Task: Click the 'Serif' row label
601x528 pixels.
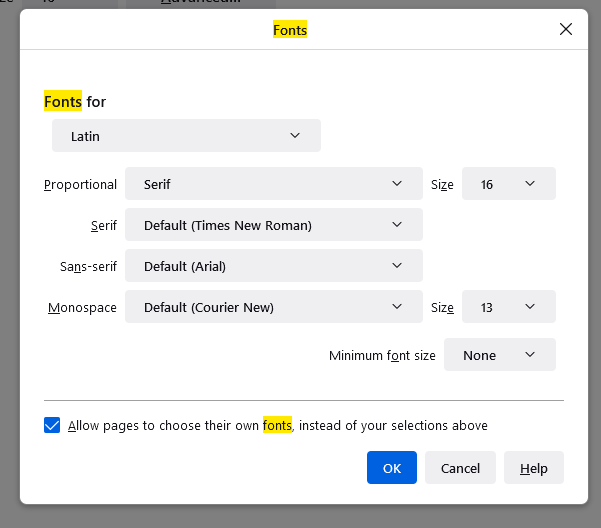Action: 103,226
